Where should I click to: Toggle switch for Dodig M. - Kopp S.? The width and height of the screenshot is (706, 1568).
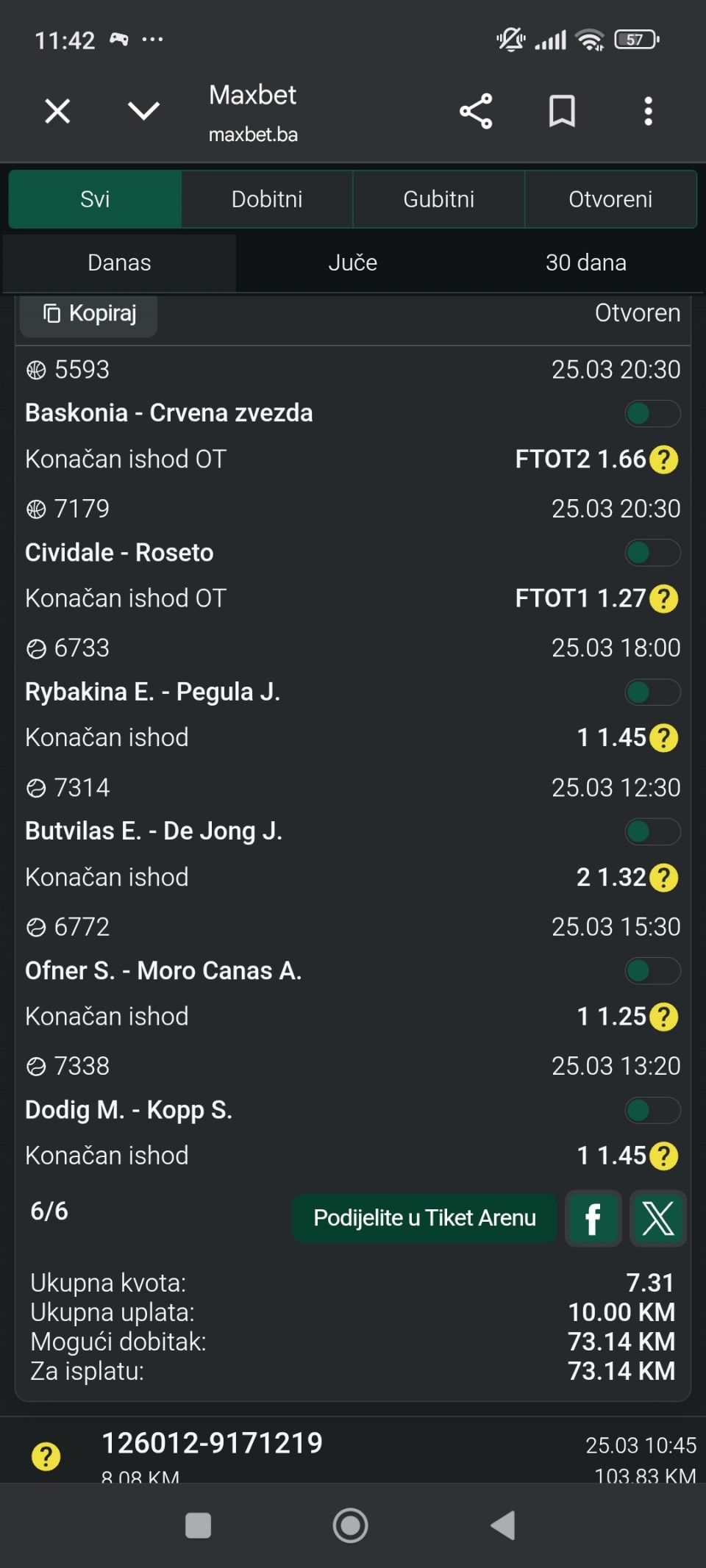pyautogui.click(x=652, y=1110)
